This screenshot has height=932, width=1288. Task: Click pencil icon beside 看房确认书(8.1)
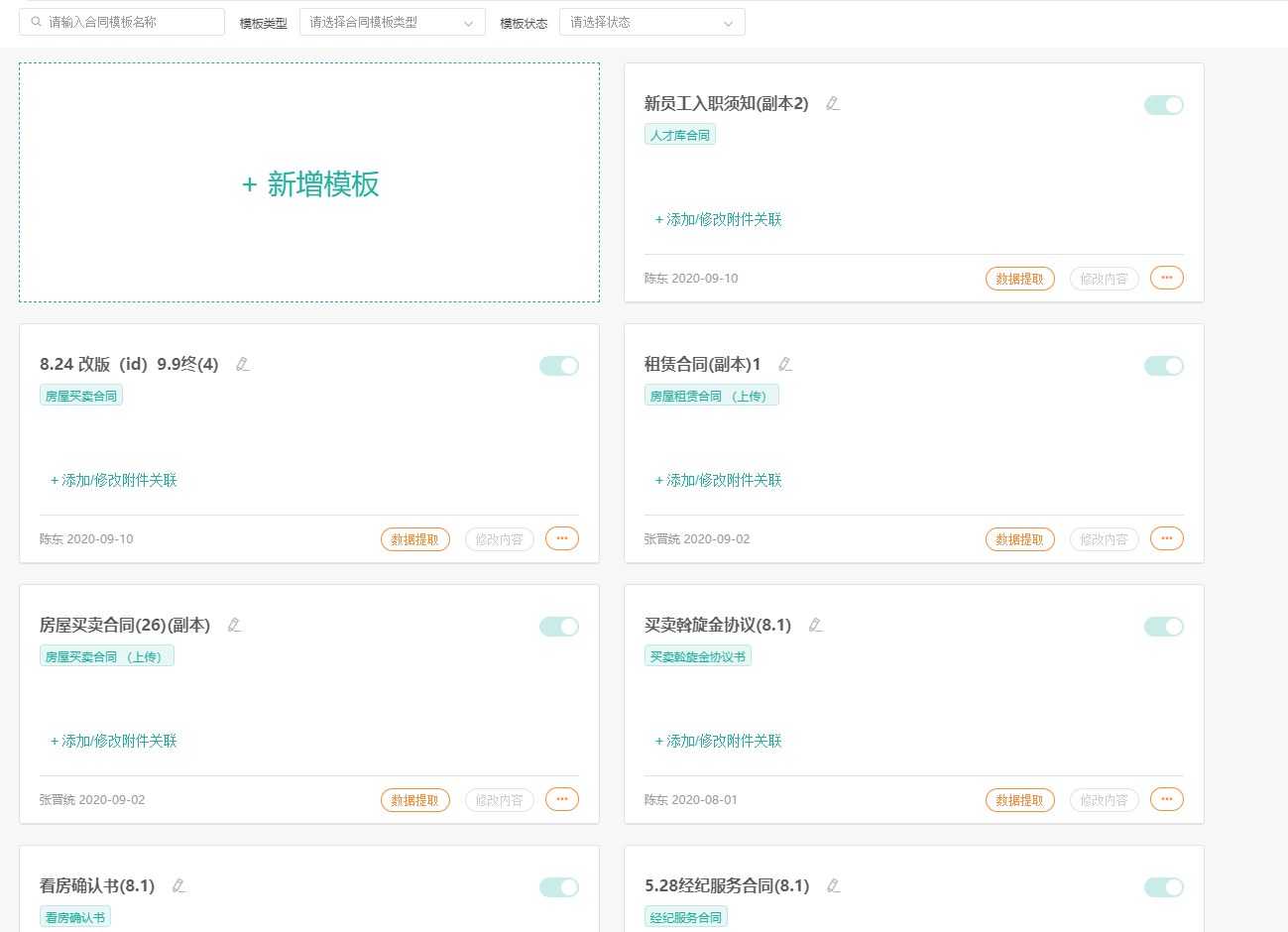click(178, 885)
